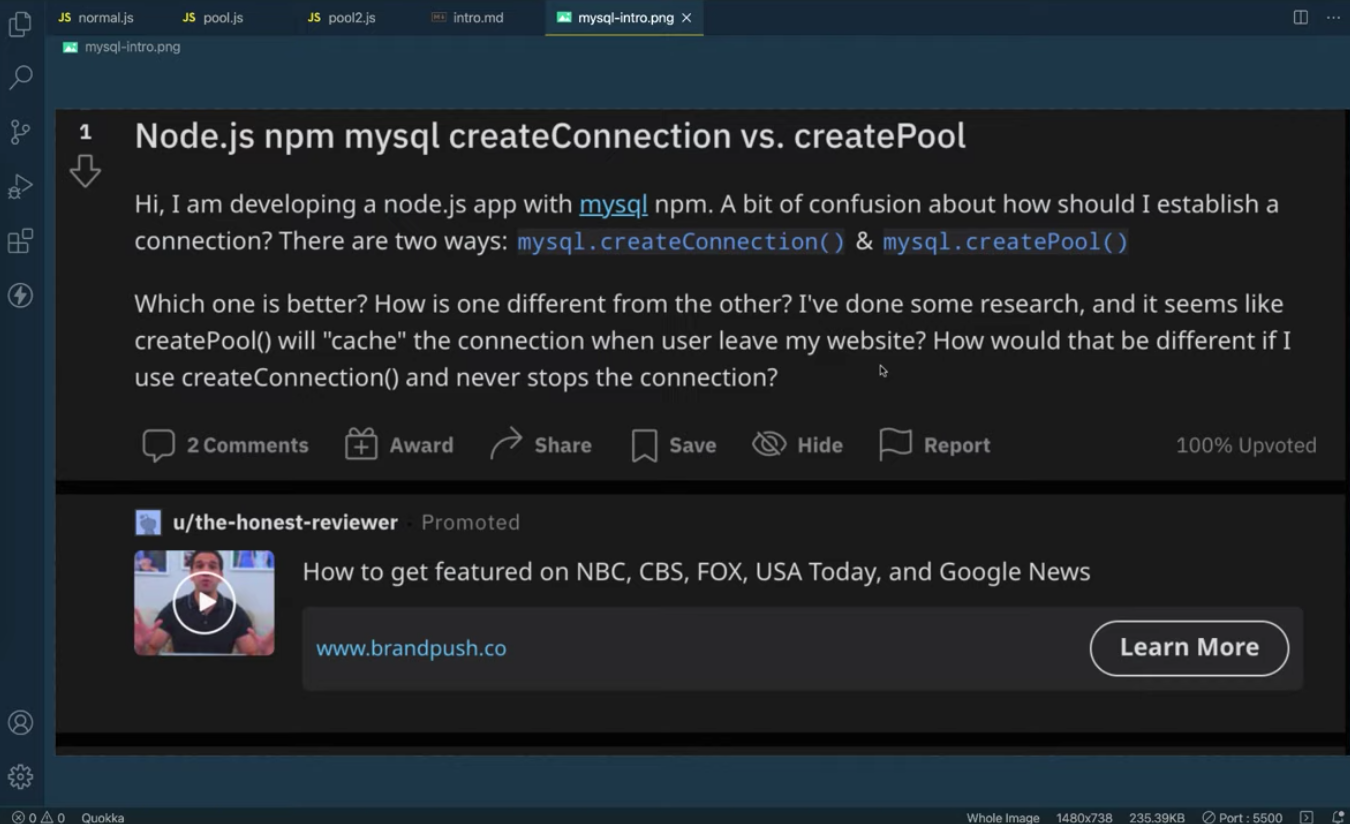Click the Hide button under the post
This screenshot has width=1350, height=824.
coord(798,445)
